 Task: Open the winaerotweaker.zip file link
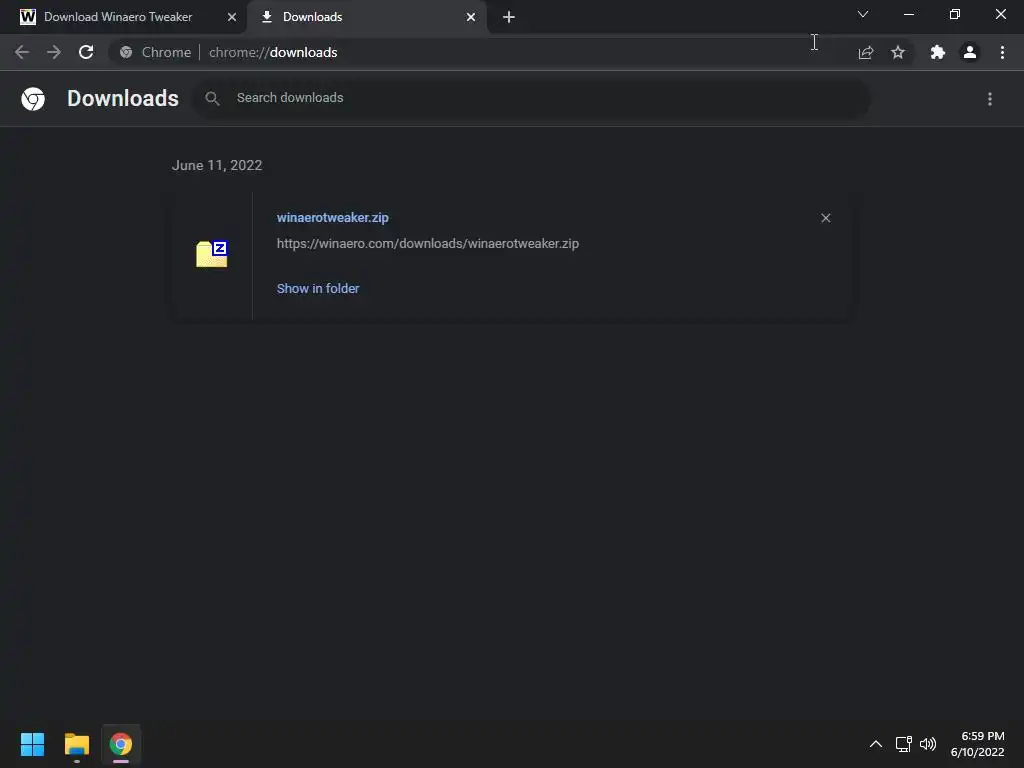click(x=332, y=217)
